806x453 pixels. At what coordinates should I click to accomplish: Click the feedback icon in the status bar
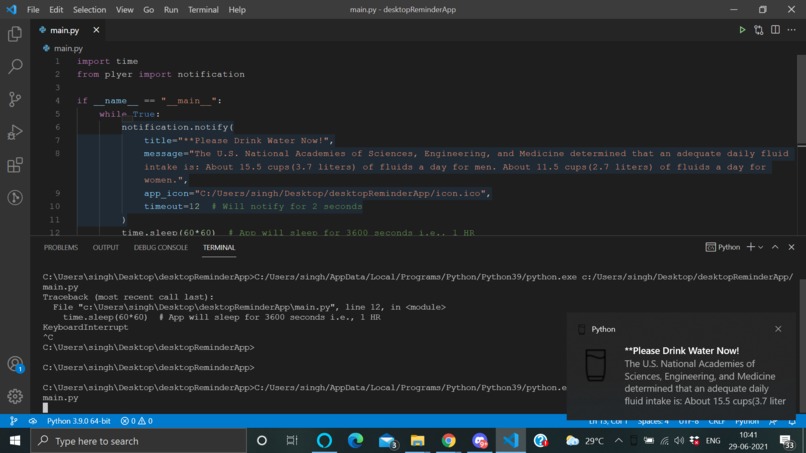(773, 422)
